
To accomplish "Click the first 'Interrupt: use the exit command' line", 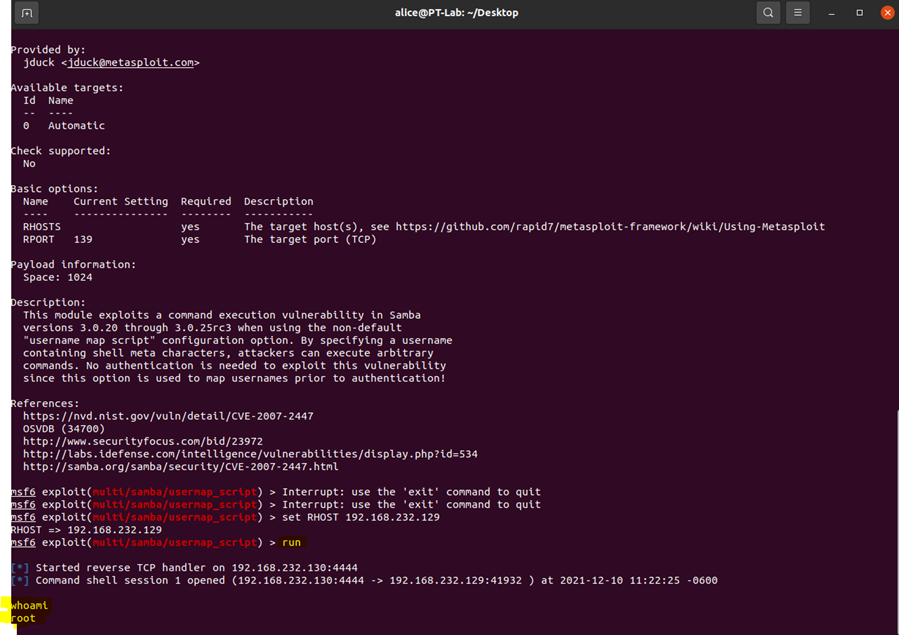I will click(x=411, y=492).
